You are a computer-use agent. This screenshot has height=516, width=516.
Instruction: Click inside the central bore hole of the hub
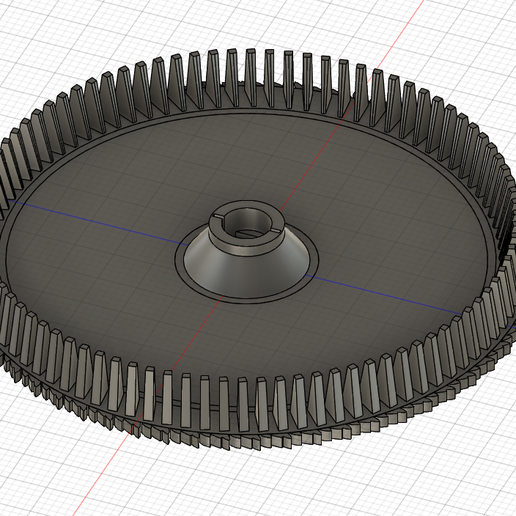tap(247, 223)
